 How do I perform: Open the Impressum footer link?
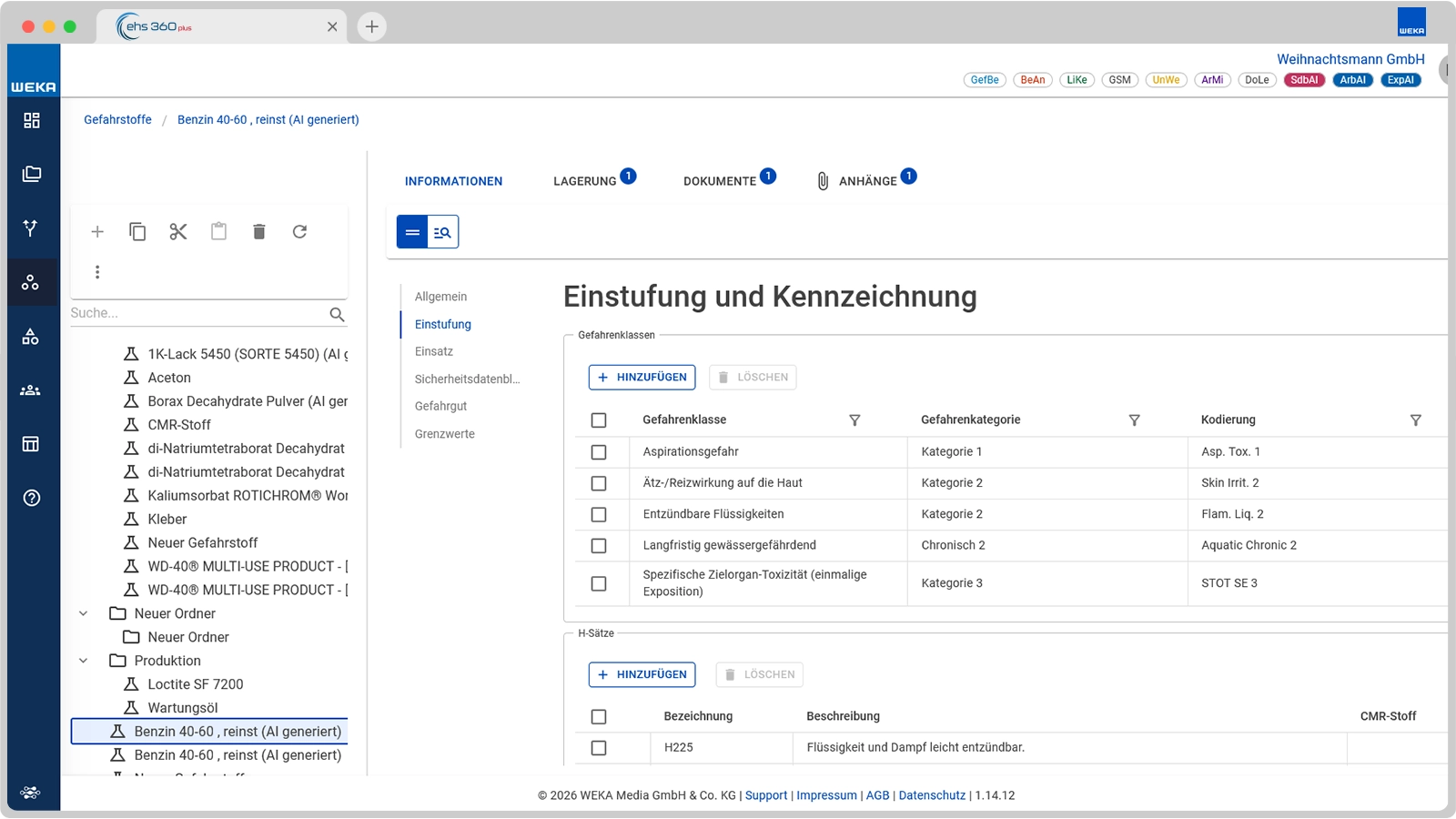pos(826,795)
